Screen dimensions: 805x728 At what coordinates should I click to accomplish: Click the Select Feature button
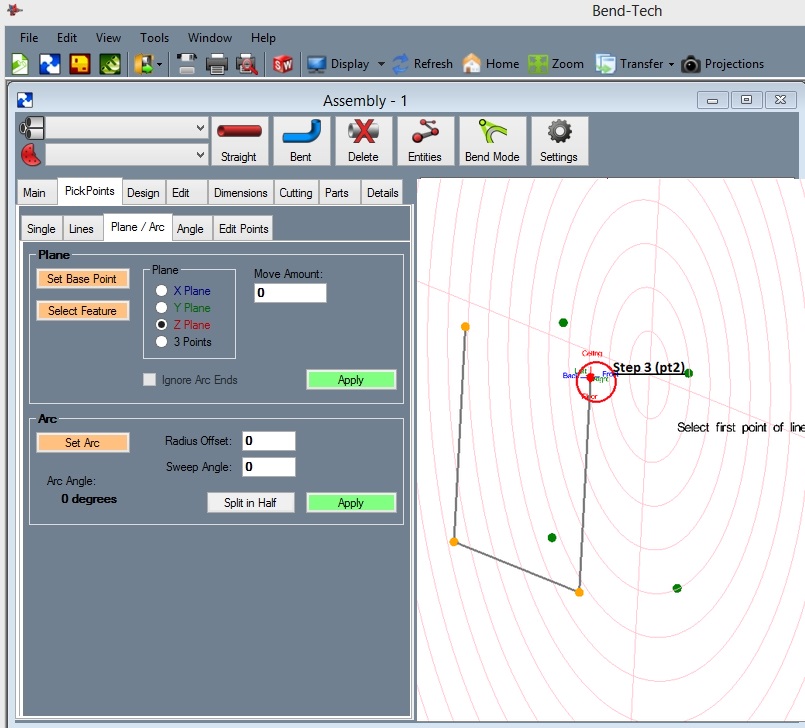pyautogui.click(x=82, y=311)
